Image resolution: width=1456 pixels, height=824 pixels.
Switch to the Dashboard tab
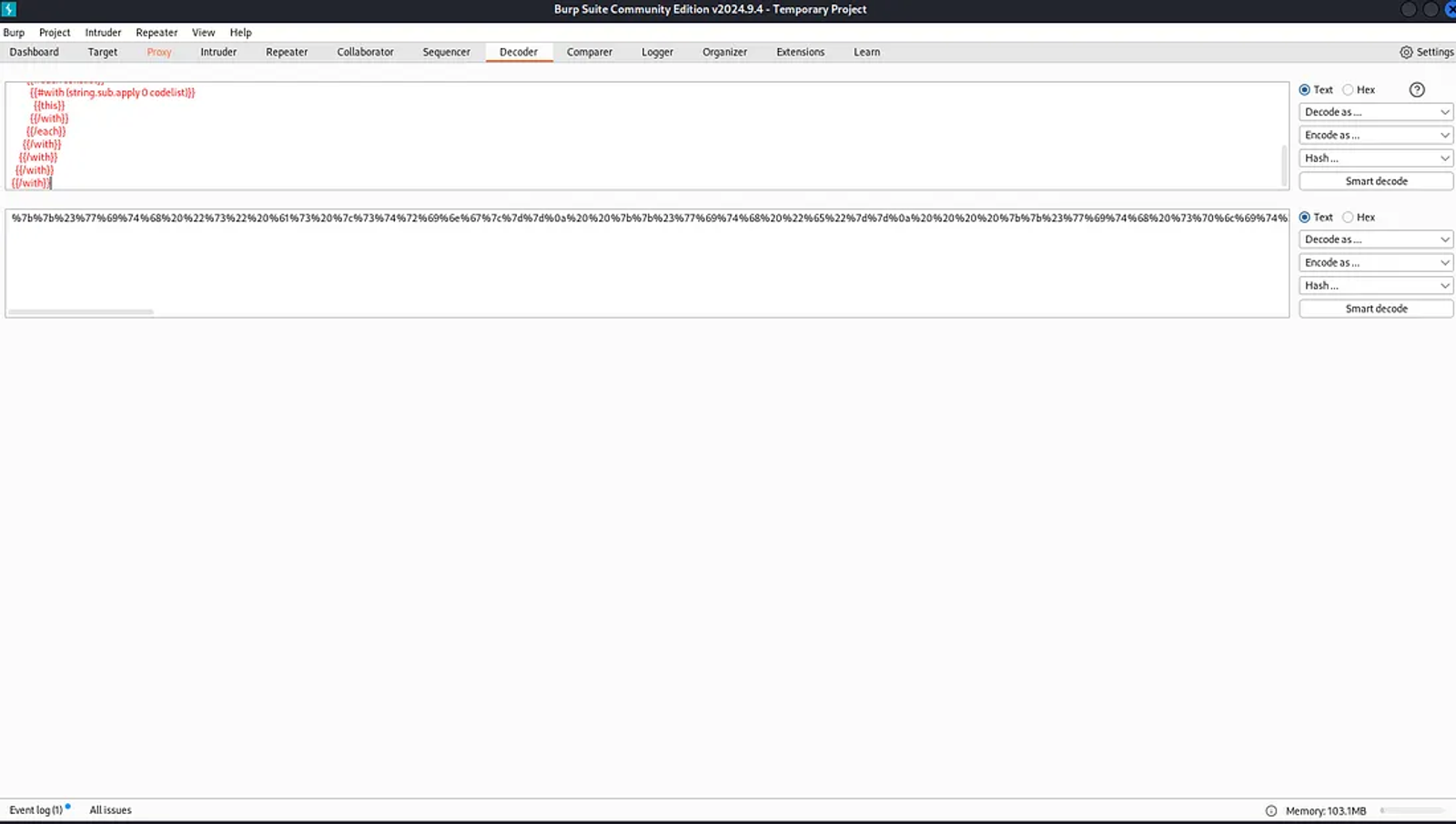click(x=34, y=52)
